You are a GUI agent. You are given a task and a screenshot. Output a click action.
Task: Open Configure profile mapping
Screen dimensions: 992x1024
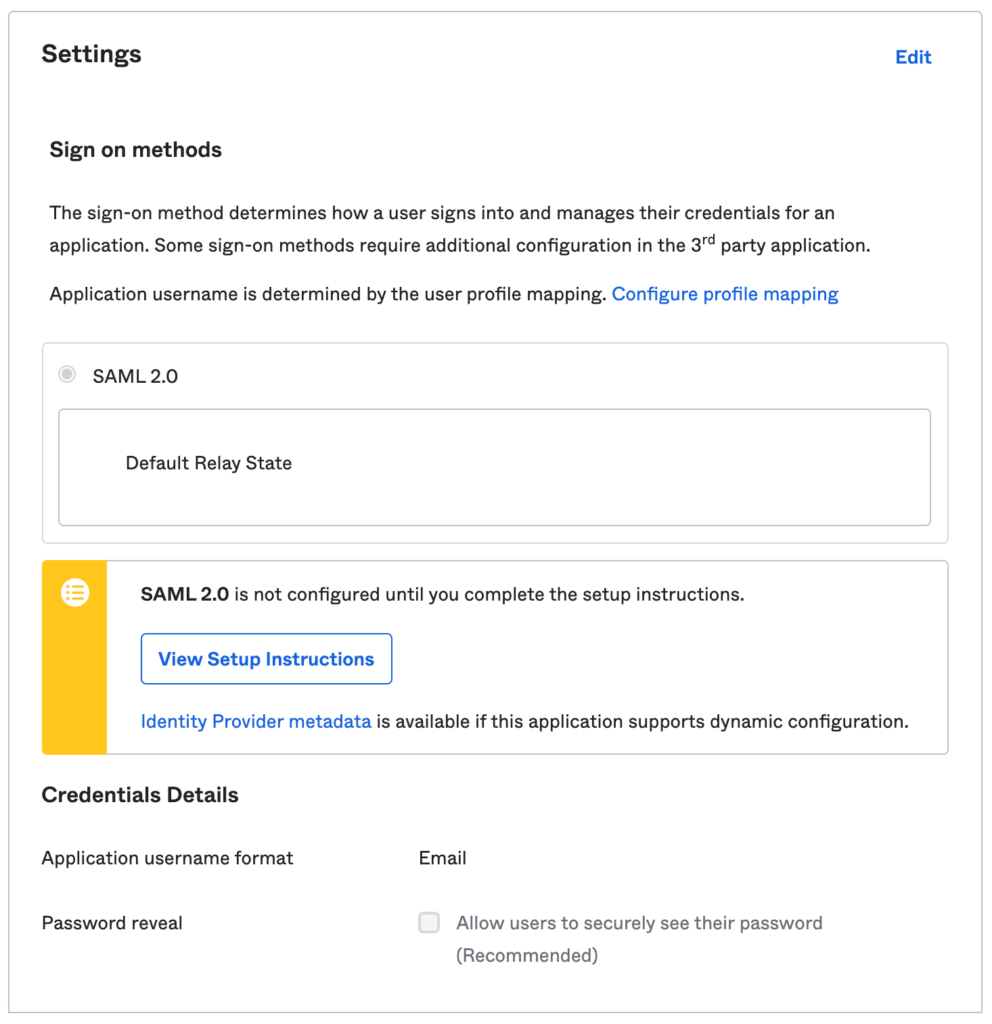pos(725,293)
